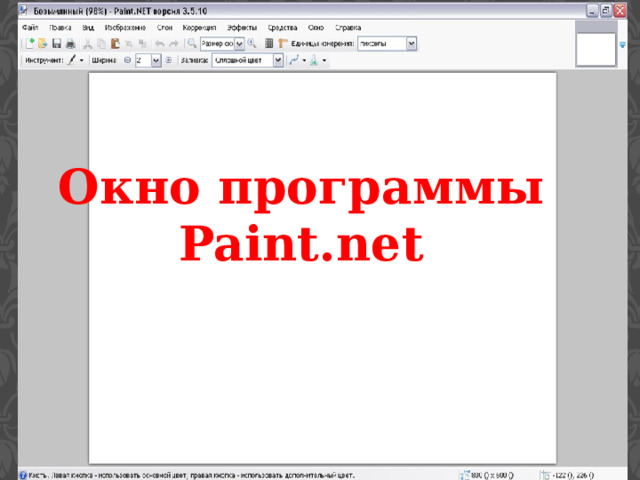Open the fill style dropdown

click(278, 60)
